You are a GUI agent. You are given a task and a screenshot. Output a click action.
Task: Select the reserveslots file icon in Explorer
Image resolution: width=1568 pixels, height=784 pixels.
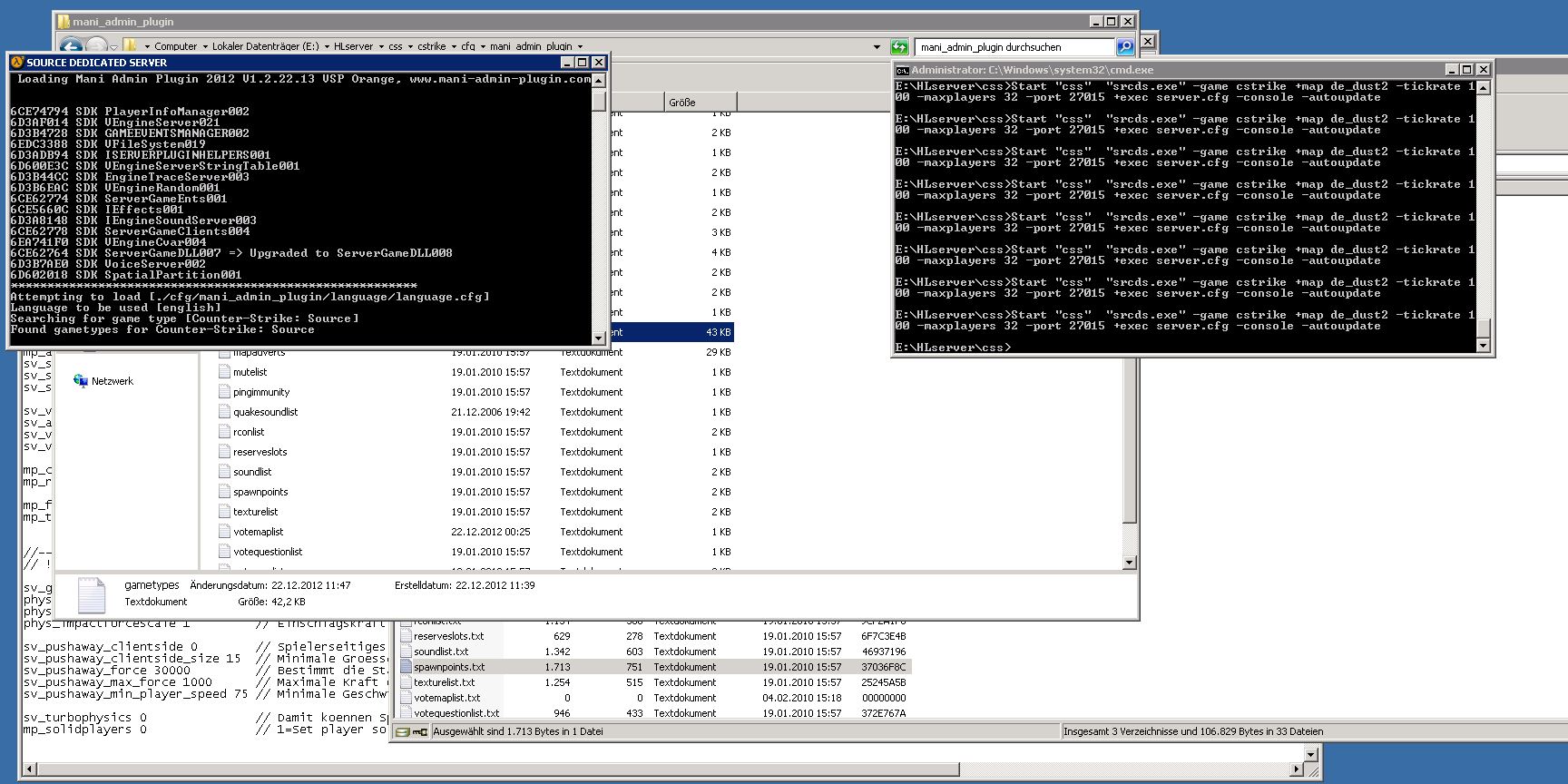point(224,452)
